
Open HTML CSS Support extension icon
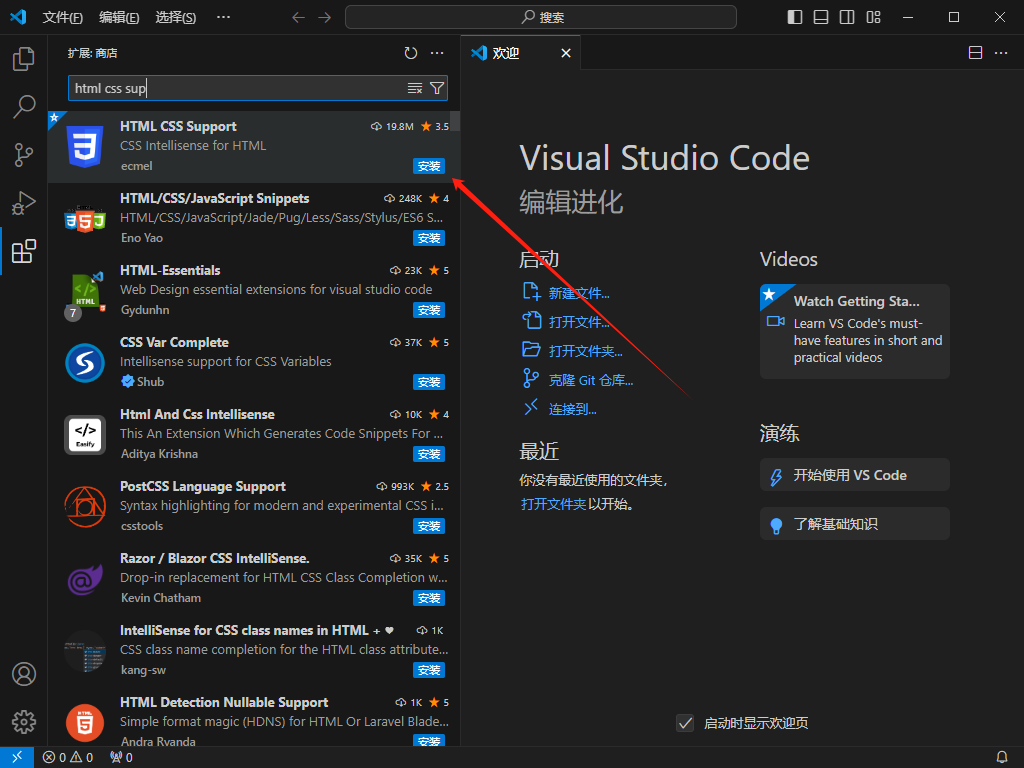tap(85, 146)
